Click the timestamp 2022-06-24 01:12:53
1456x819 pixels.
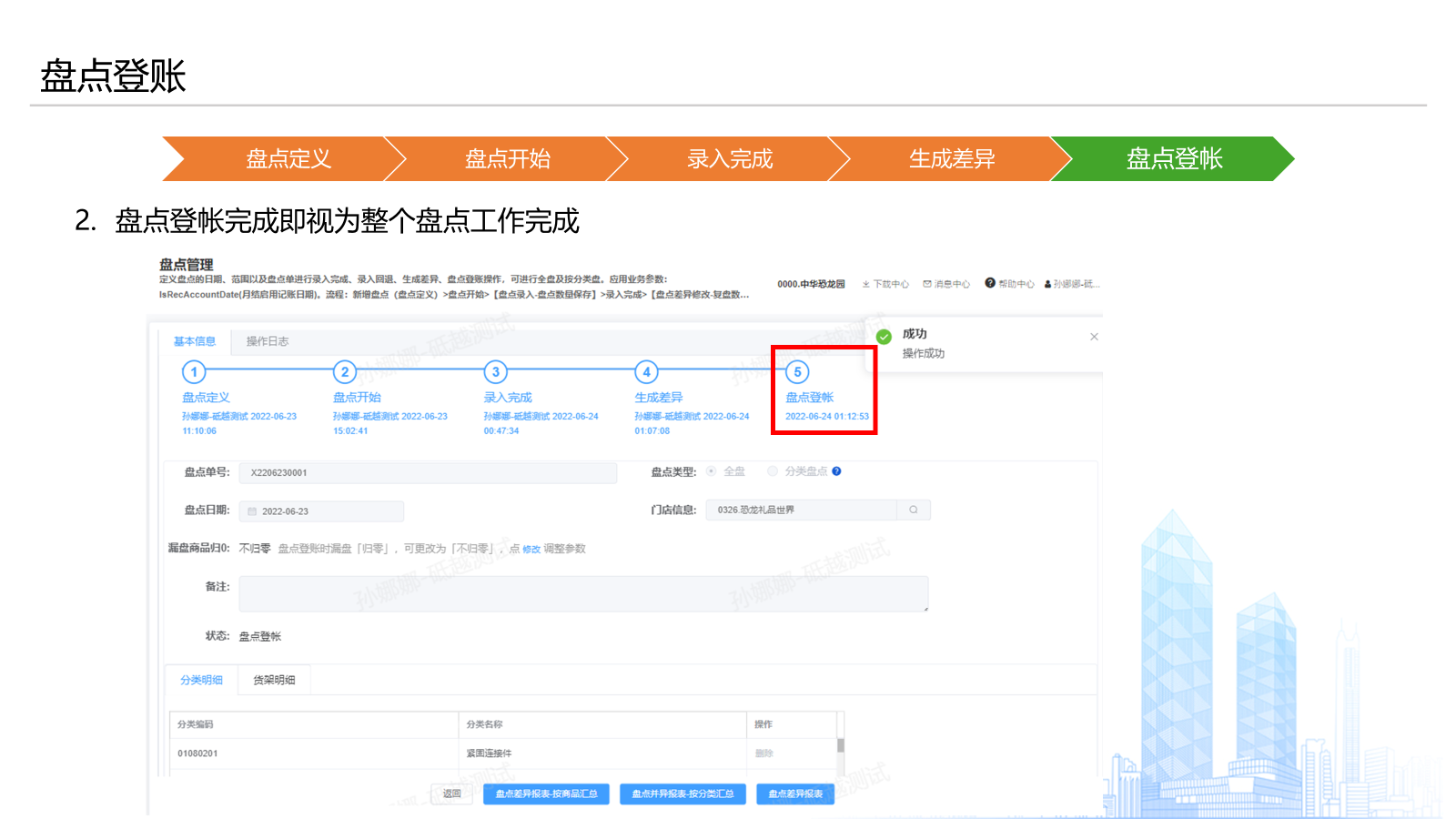click(827, 417)
